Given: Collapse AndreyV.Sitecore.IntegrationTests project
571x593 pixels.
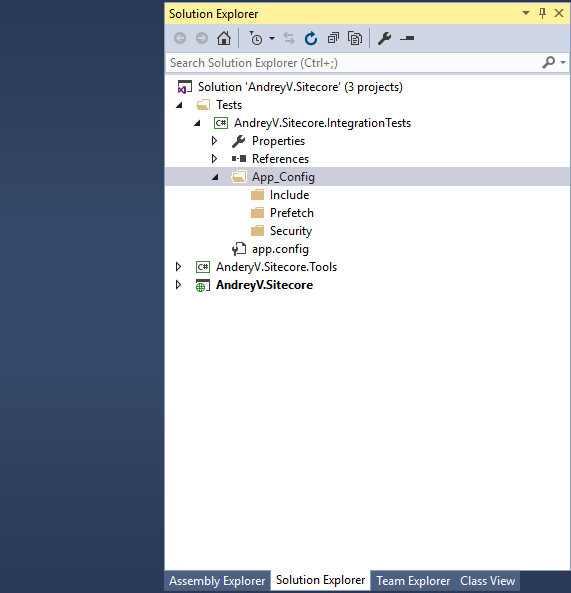Looking at the screenshot, I should 197,123.
